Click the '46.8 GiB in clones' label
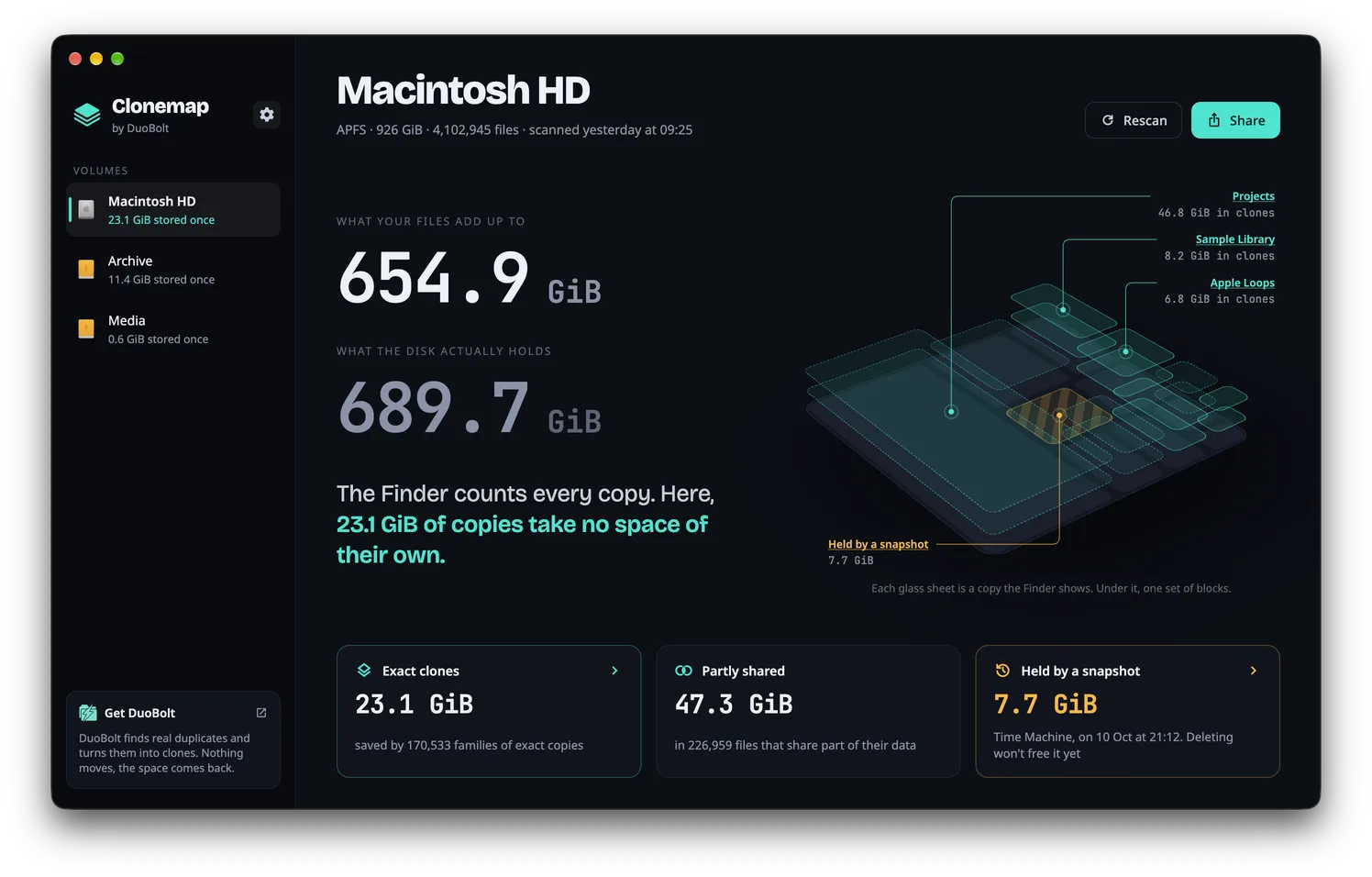 (1216, 213)
